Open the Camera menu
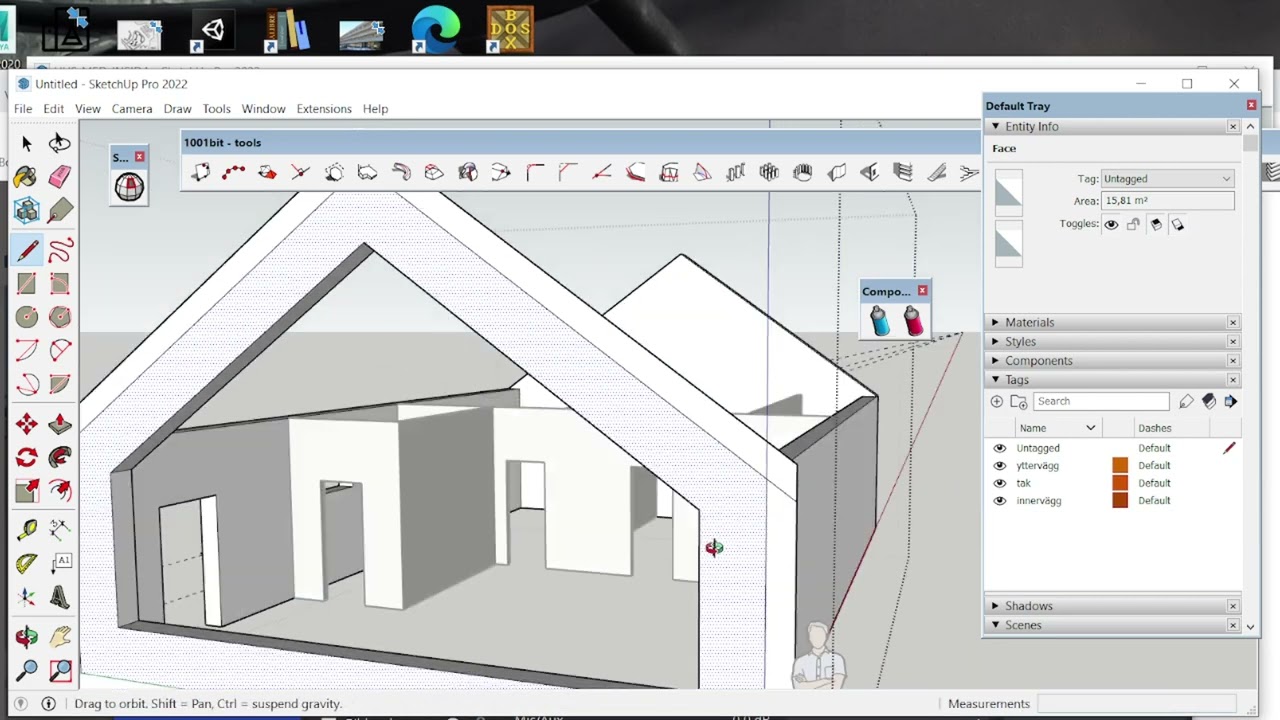Image resolution: width=1280 pixels, height=720 pixels. [x=132, y=109]
